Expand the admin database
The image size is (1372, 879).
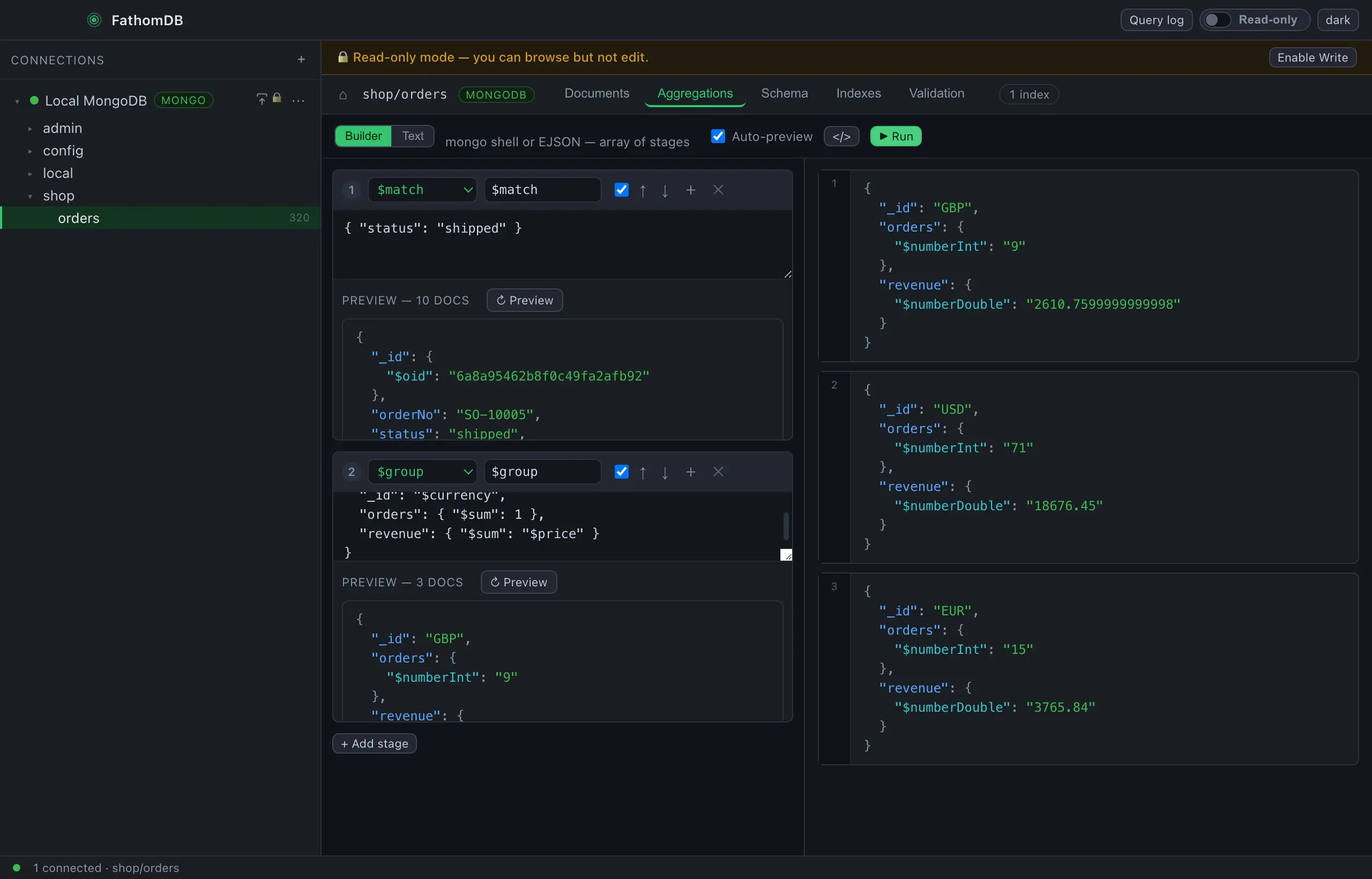tap(30, 129)
